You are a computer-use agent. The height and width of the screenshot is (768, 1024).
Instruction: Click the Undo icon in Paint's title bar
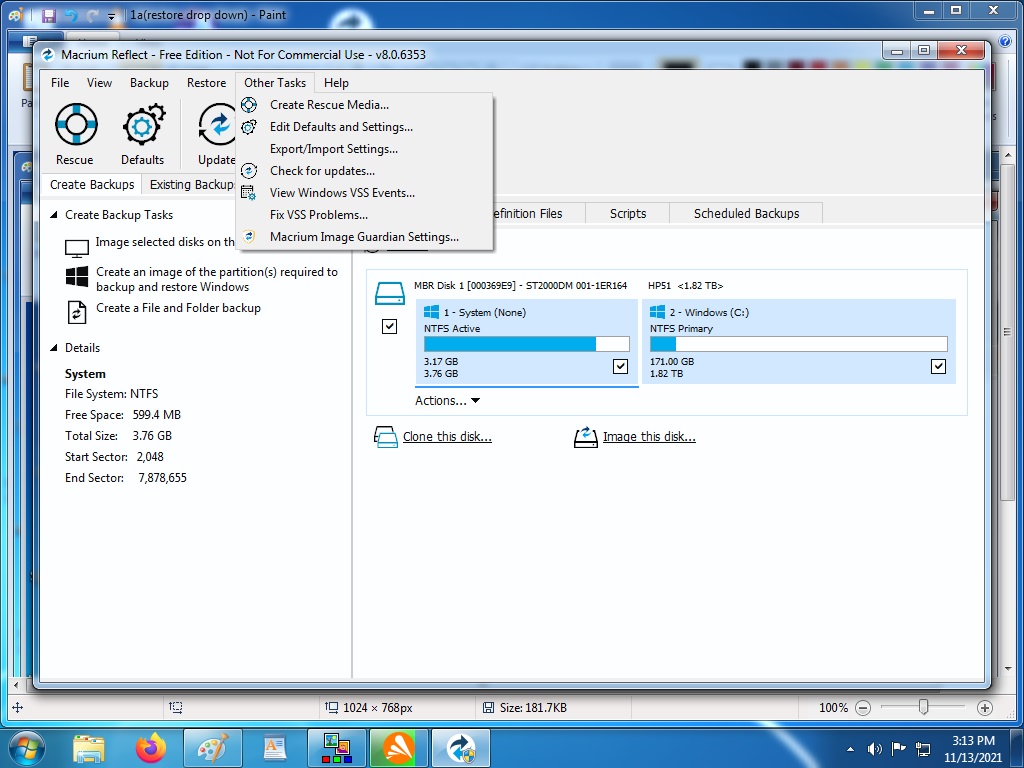click(71, 15)
